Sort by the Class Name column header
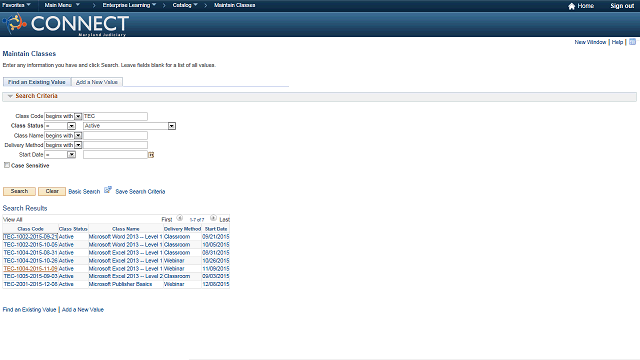The height and width of the screenshot is (360, 640). coord(126,229)
